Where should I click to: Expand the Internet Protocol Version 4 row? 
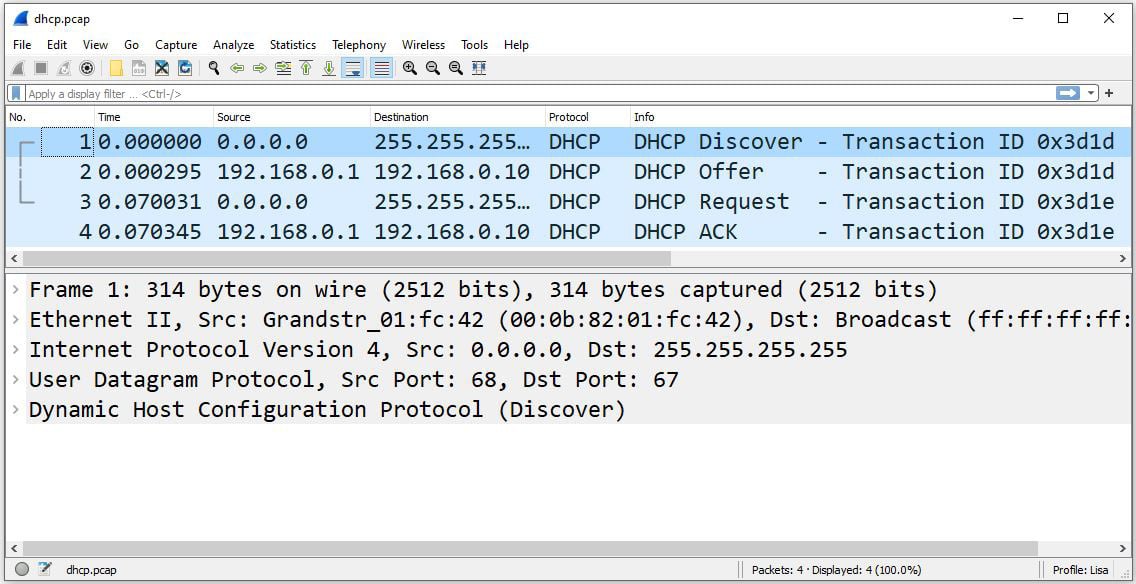[15, 350]
